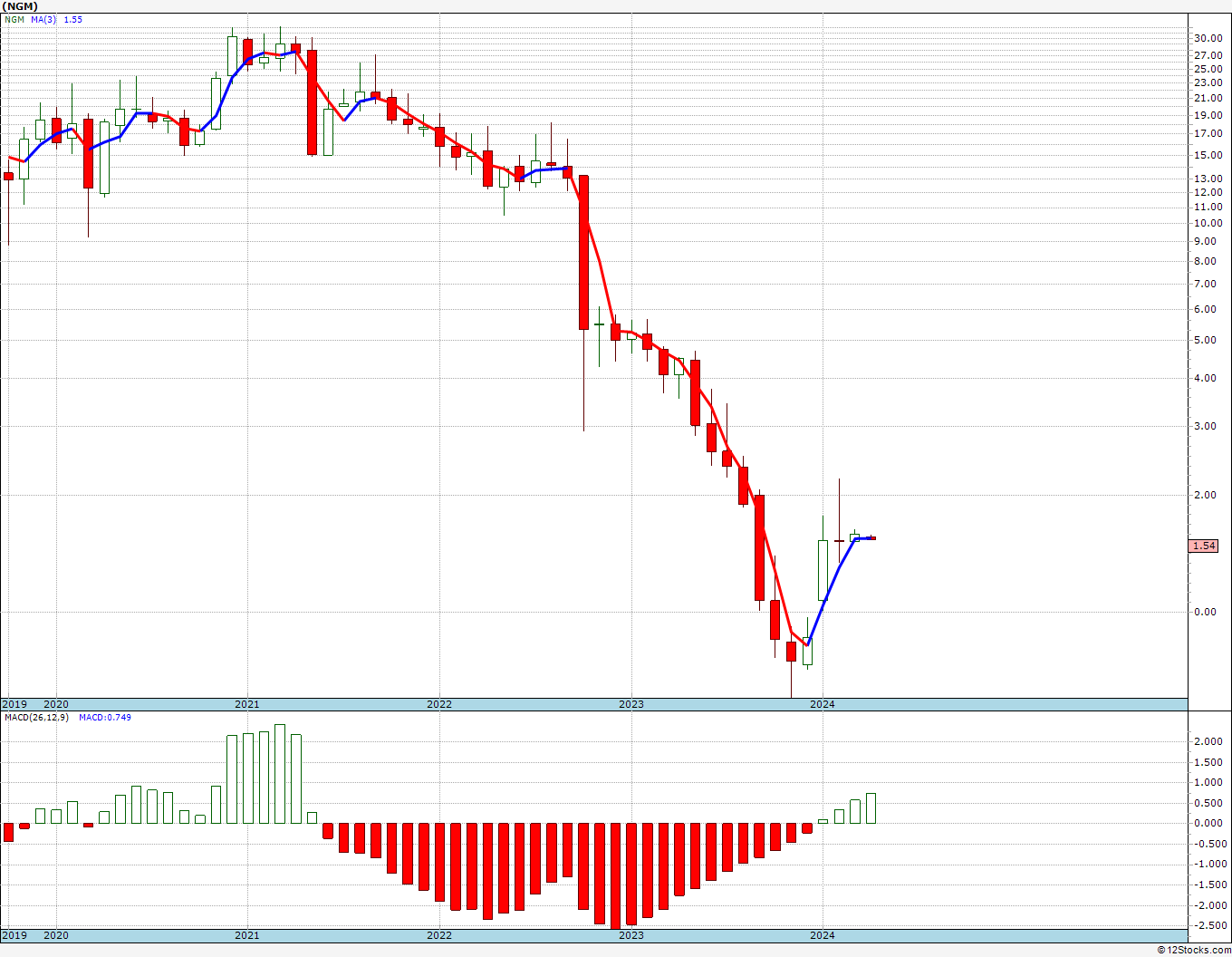Select the 2024 label on price chart timeline

click(x=823, y=704)
